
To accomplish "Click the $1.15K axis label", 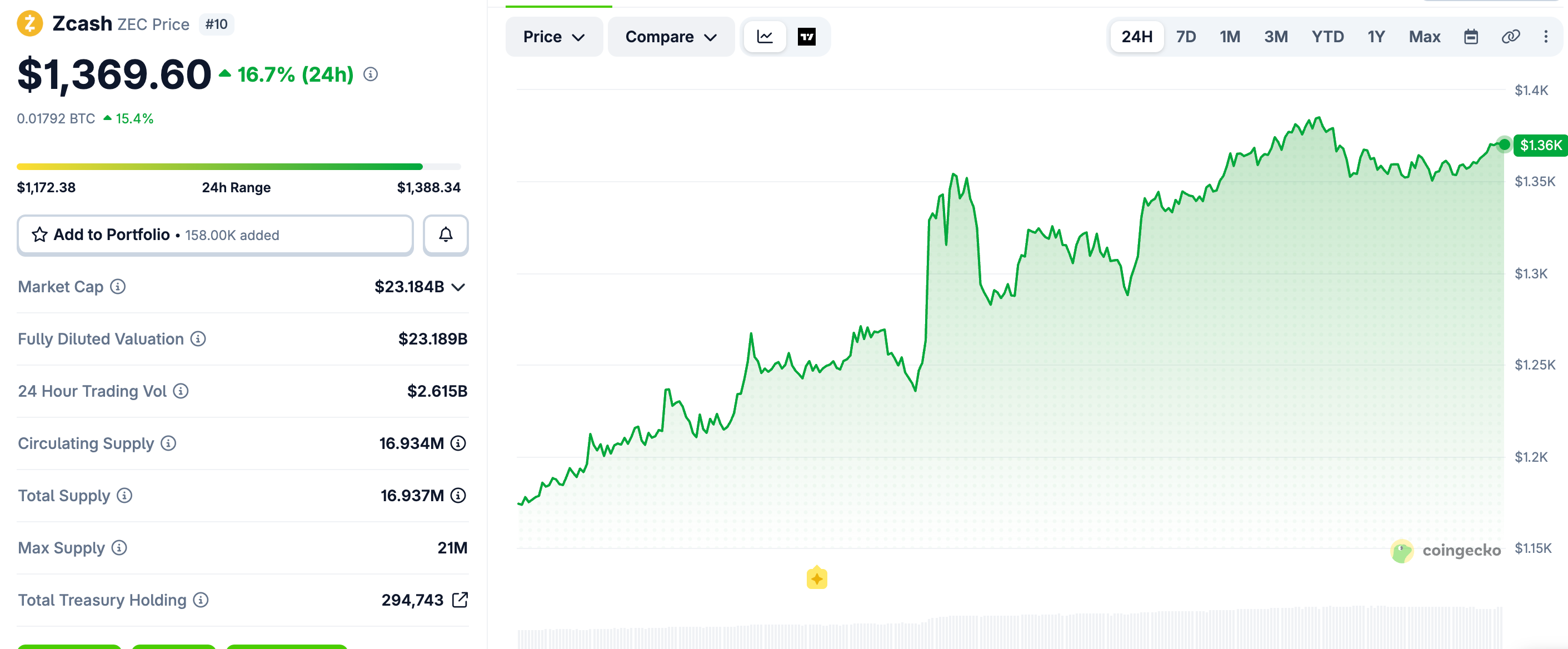I will click(x=1532, y=548).
